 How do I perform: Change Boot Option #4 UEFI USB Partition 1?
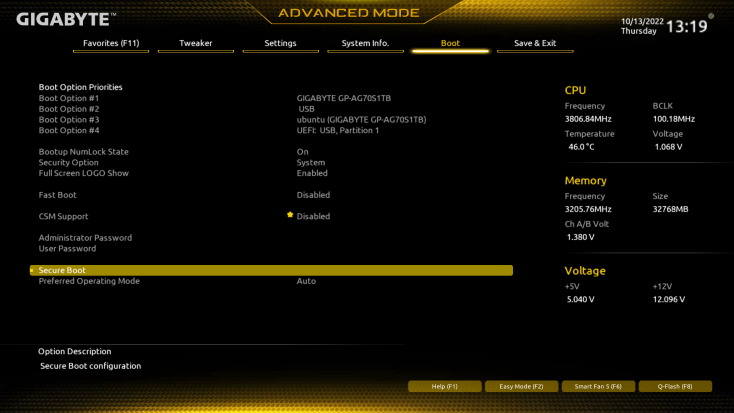click(x=338, y=131)
